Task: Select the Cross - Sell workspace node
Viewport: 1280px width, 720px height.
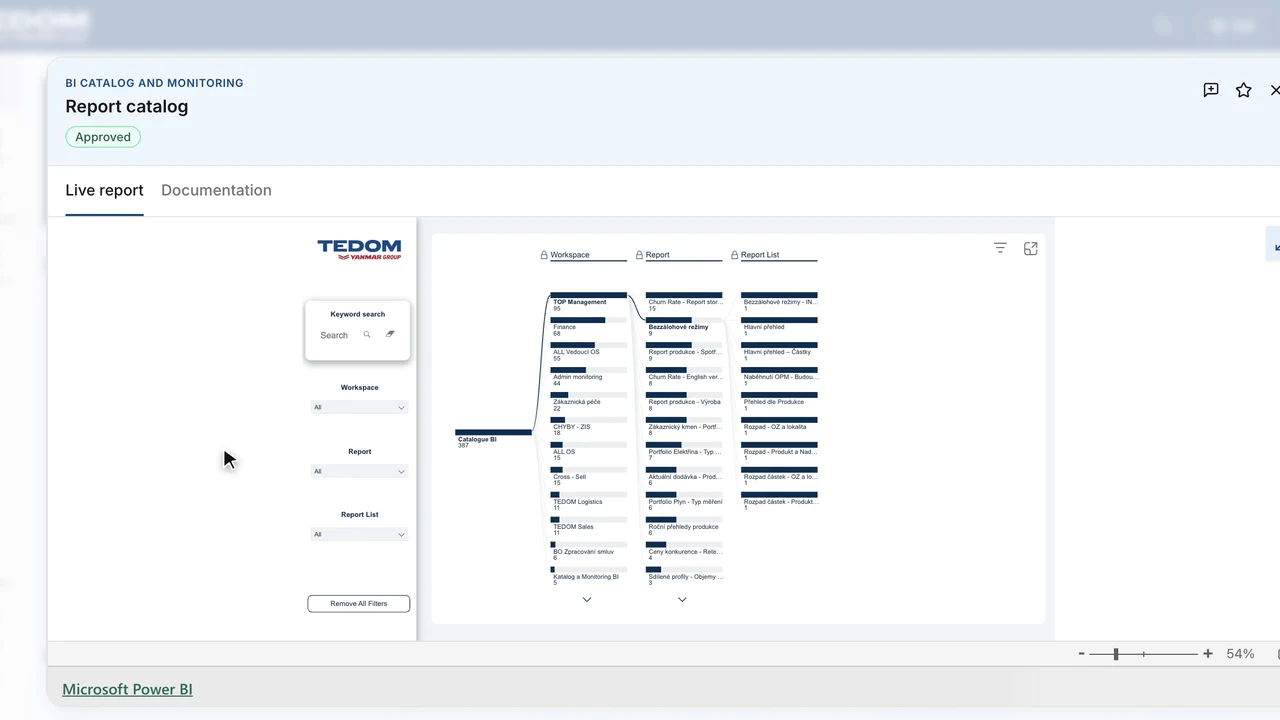Action: [x=588, y=476]
